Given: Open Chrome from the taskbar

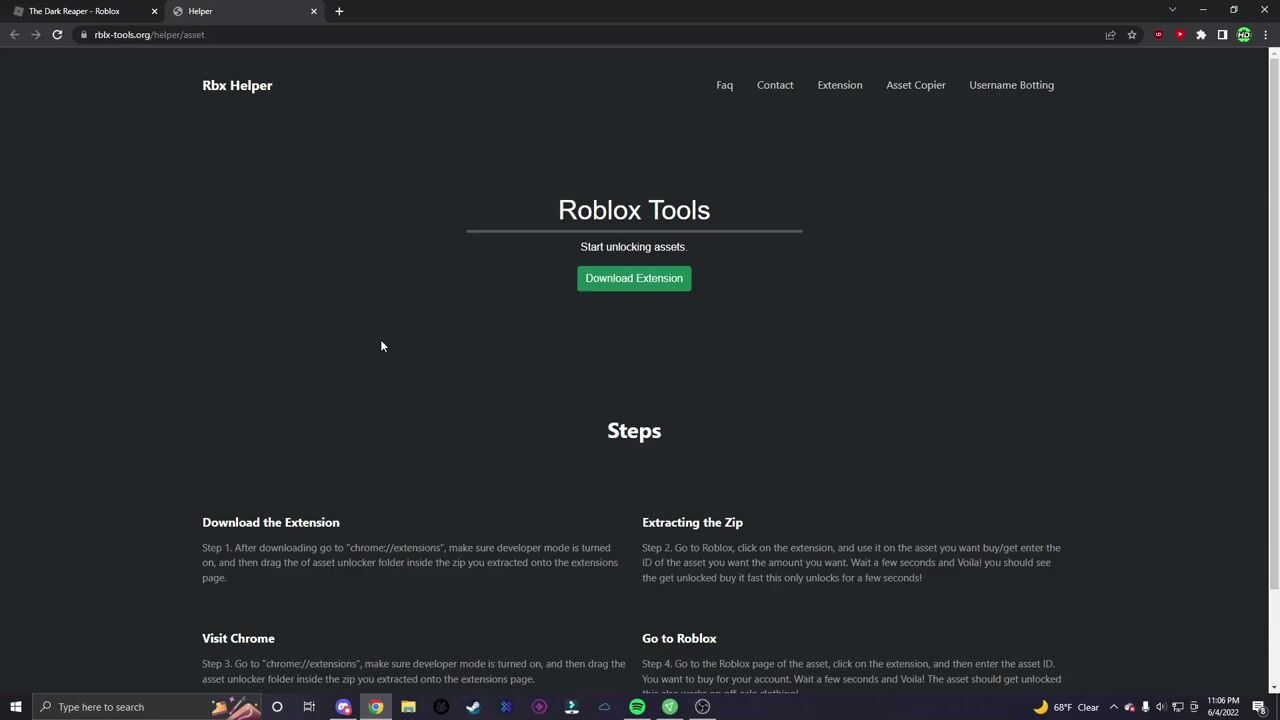Looking at the screenshot, I should tap(376, 707).
